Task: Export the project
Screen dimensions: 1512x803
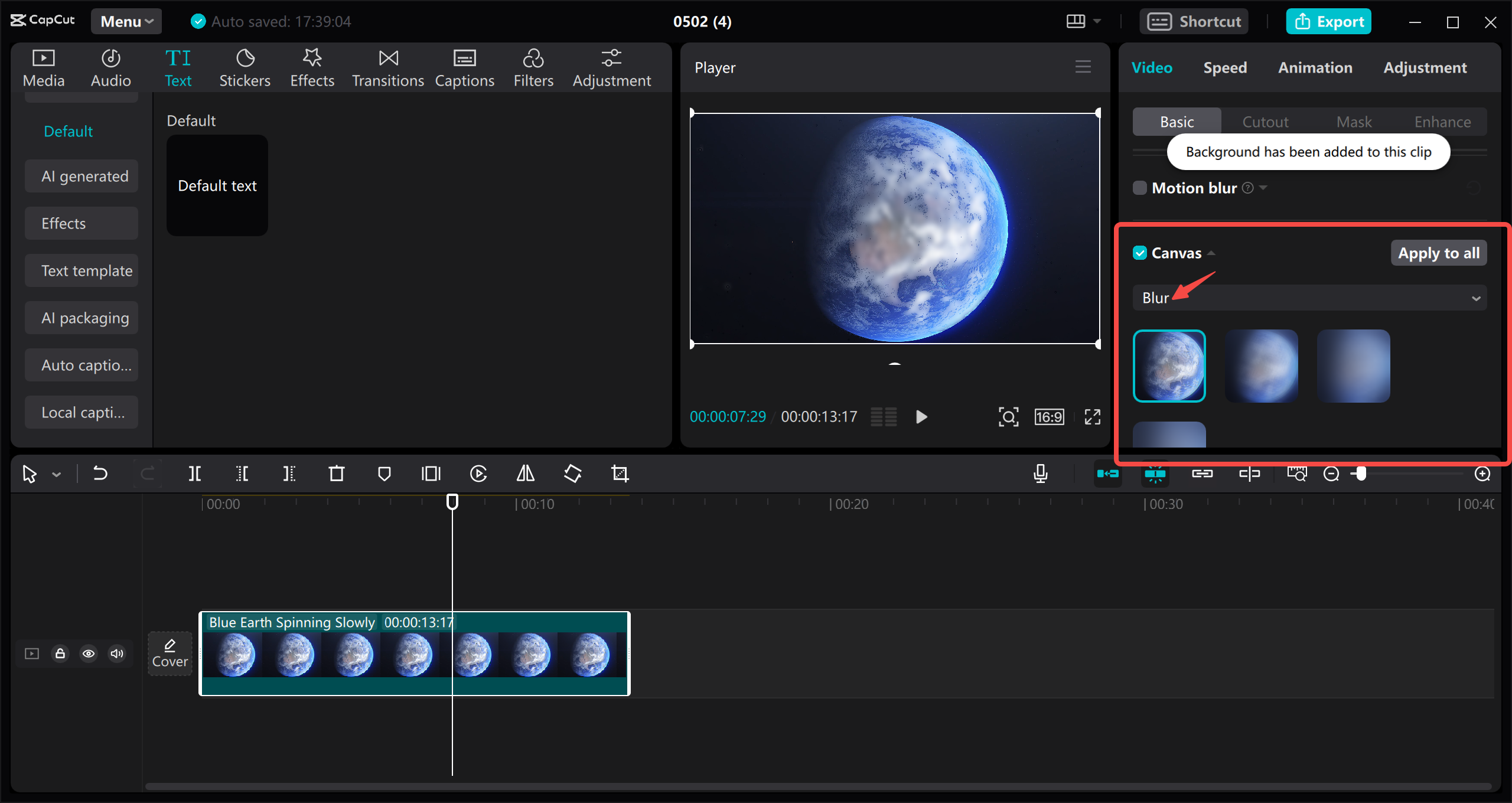Action: pyautogui.click(x=1328, y=21)
